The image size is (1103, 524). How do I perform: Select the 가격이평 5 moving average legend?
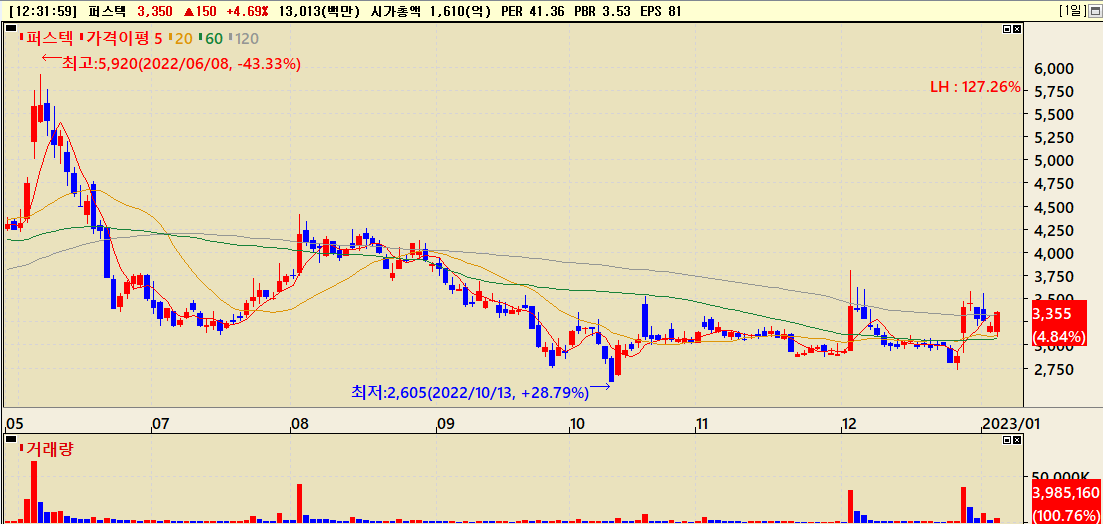(122, 39)
